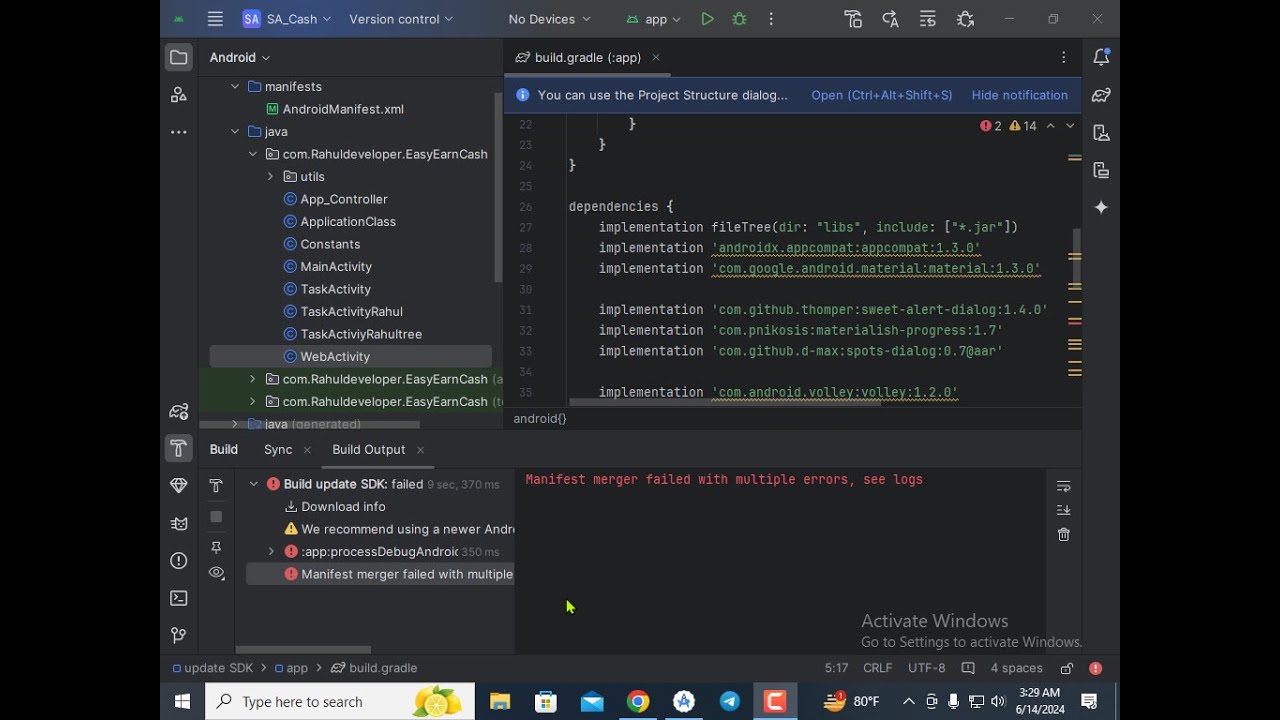
Task: Toggle soft-wrap in the build output
Action: (x=1064, y=486)
